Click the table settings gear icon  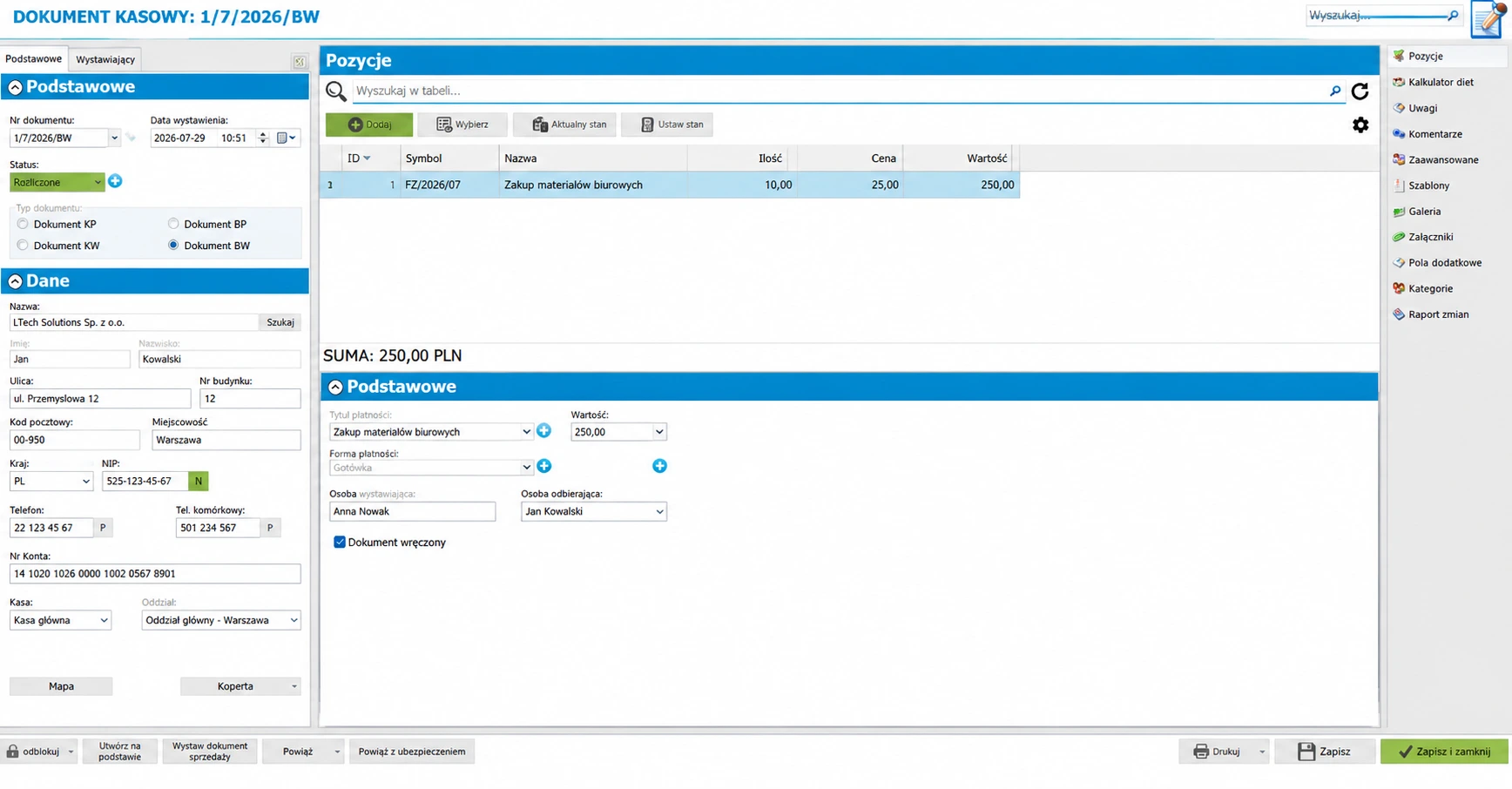click(x=1360, y=125)
